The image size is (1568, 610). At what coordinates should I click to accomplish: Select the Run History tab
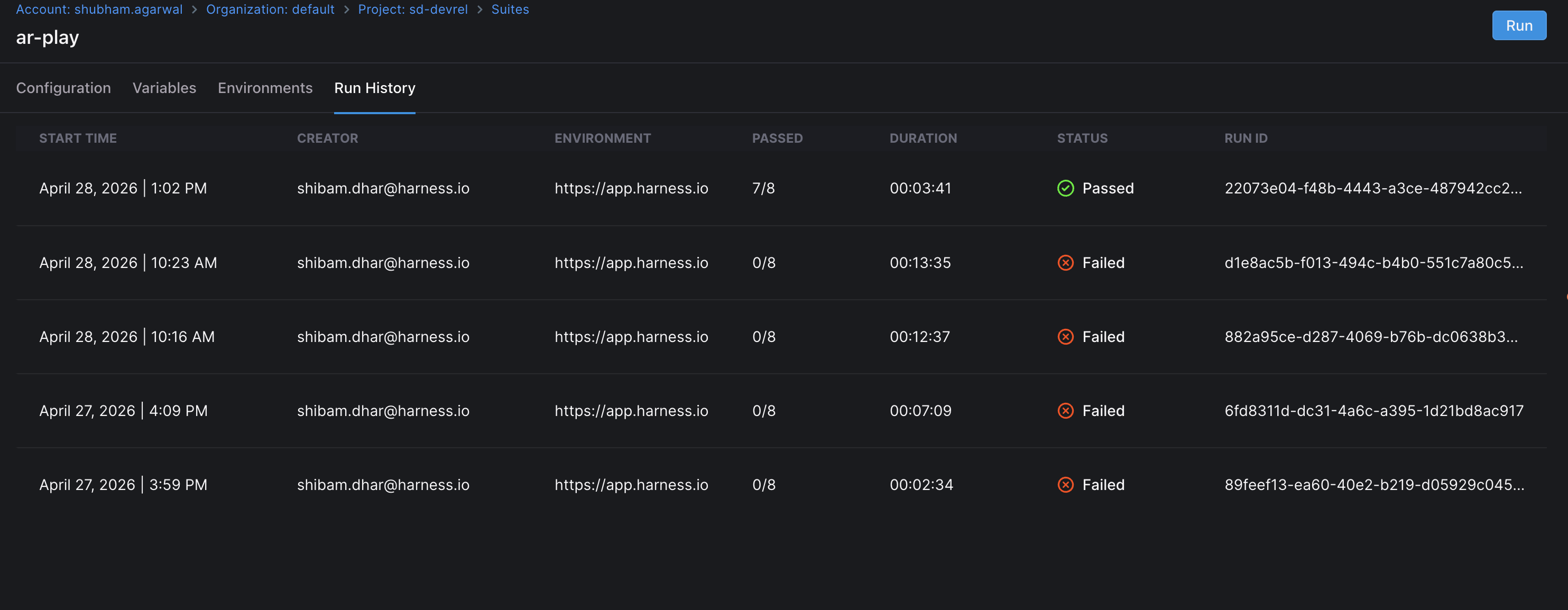click(x=375, y=88)
